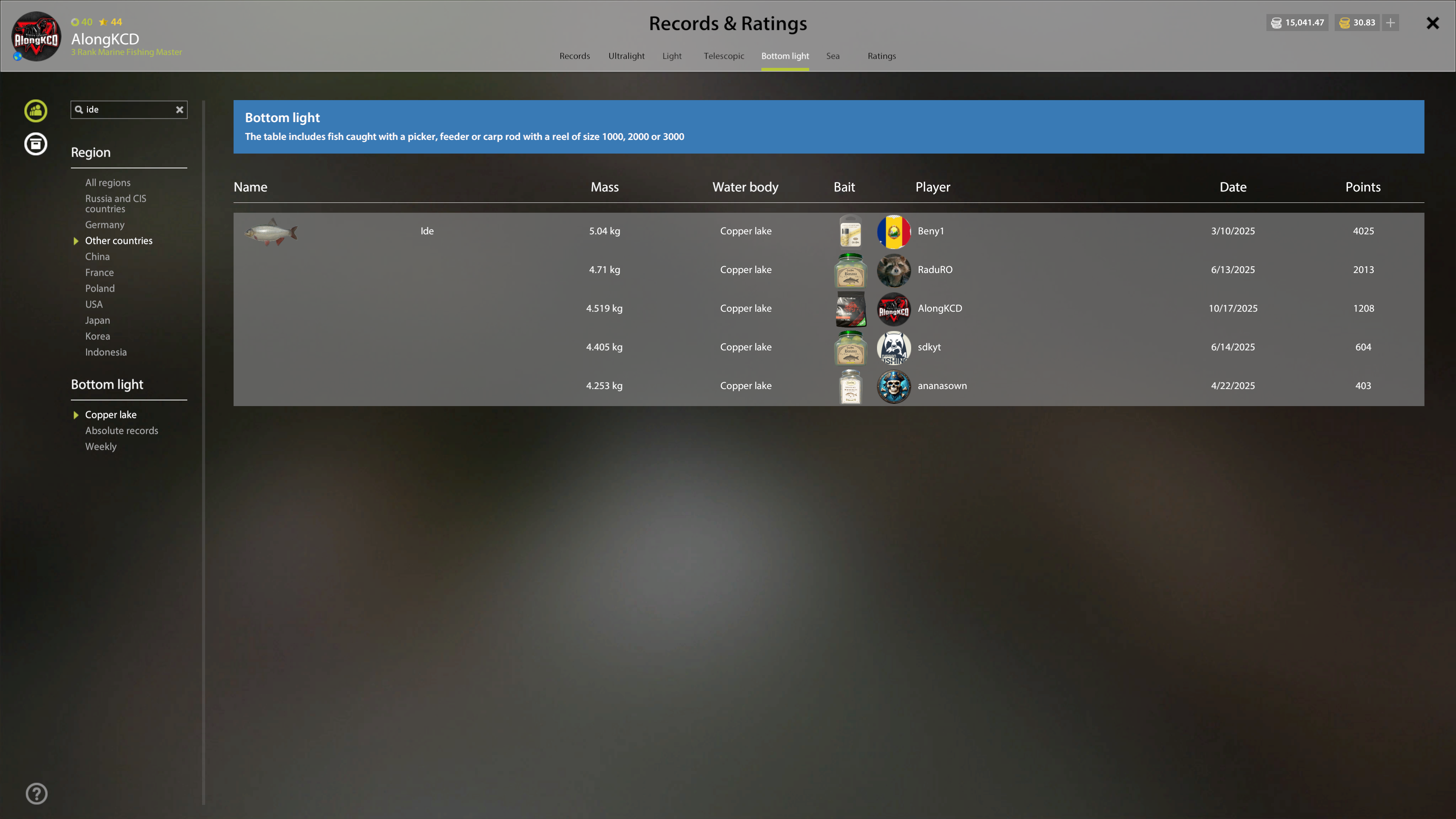Click the plus icon to add gold
Viewport: 1456px width, 819px height.
(1390, 23)
